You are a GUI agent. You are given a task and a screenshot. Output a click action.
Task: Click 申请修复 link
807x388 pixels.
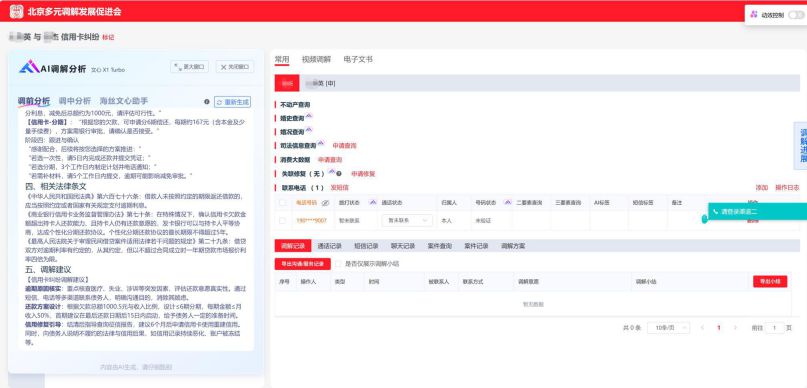click(x=363, y=173)
